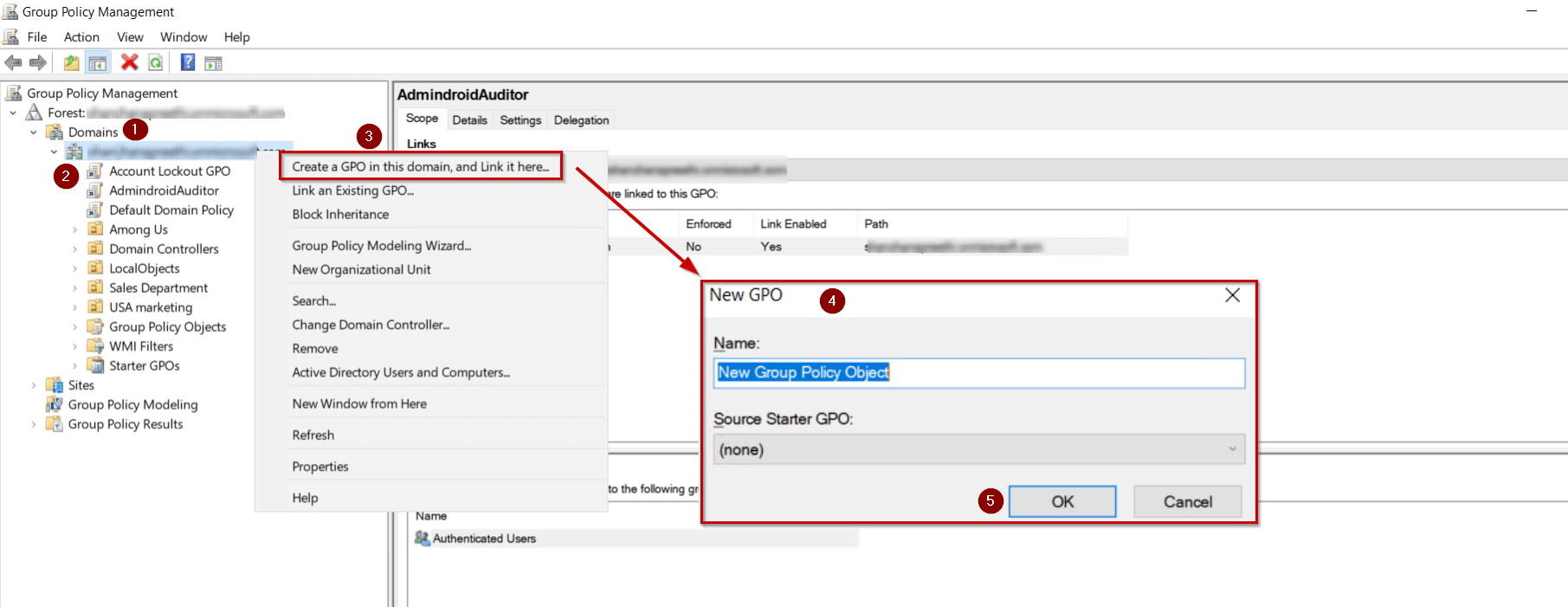Open the Source Starter GPO dropdown
Screen dimensions: 1568x607
(x=978, y=449)
